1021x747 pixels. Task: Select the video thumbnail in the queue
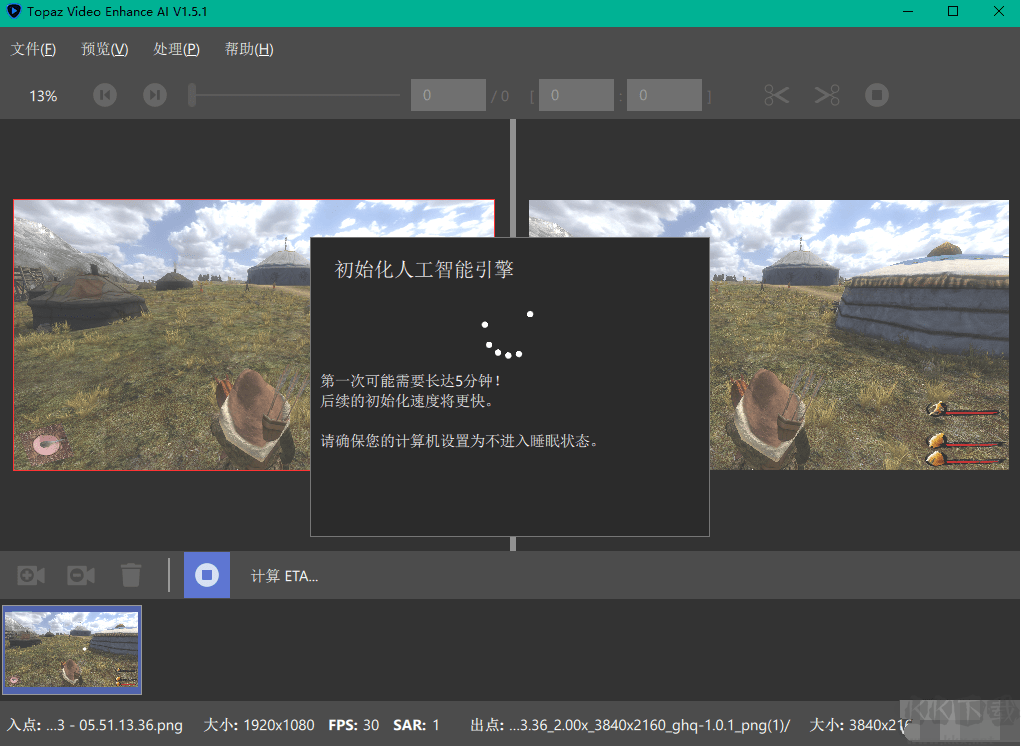[72, 650]
